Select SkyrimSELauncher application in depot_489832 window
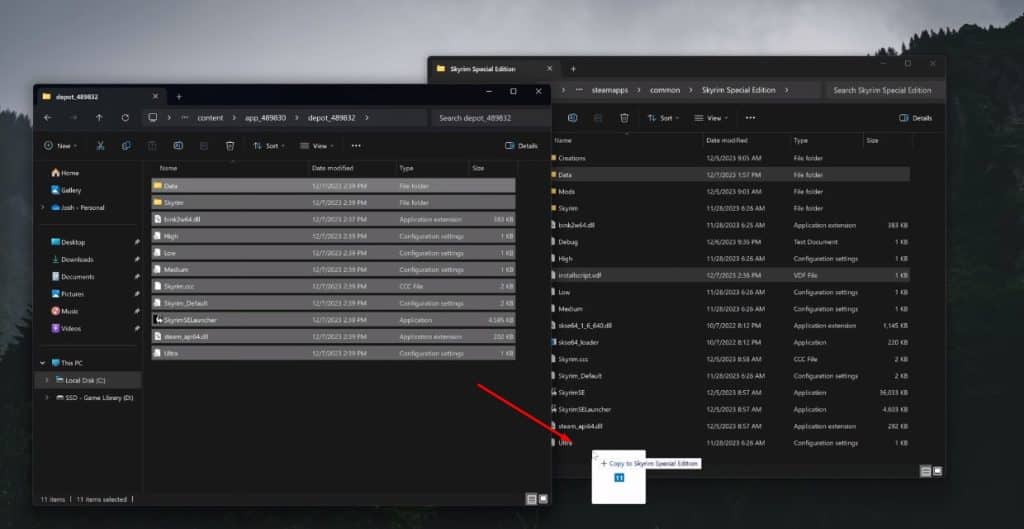The height and width of the screenshot is (529, 1024). click(x=333, y=320)
